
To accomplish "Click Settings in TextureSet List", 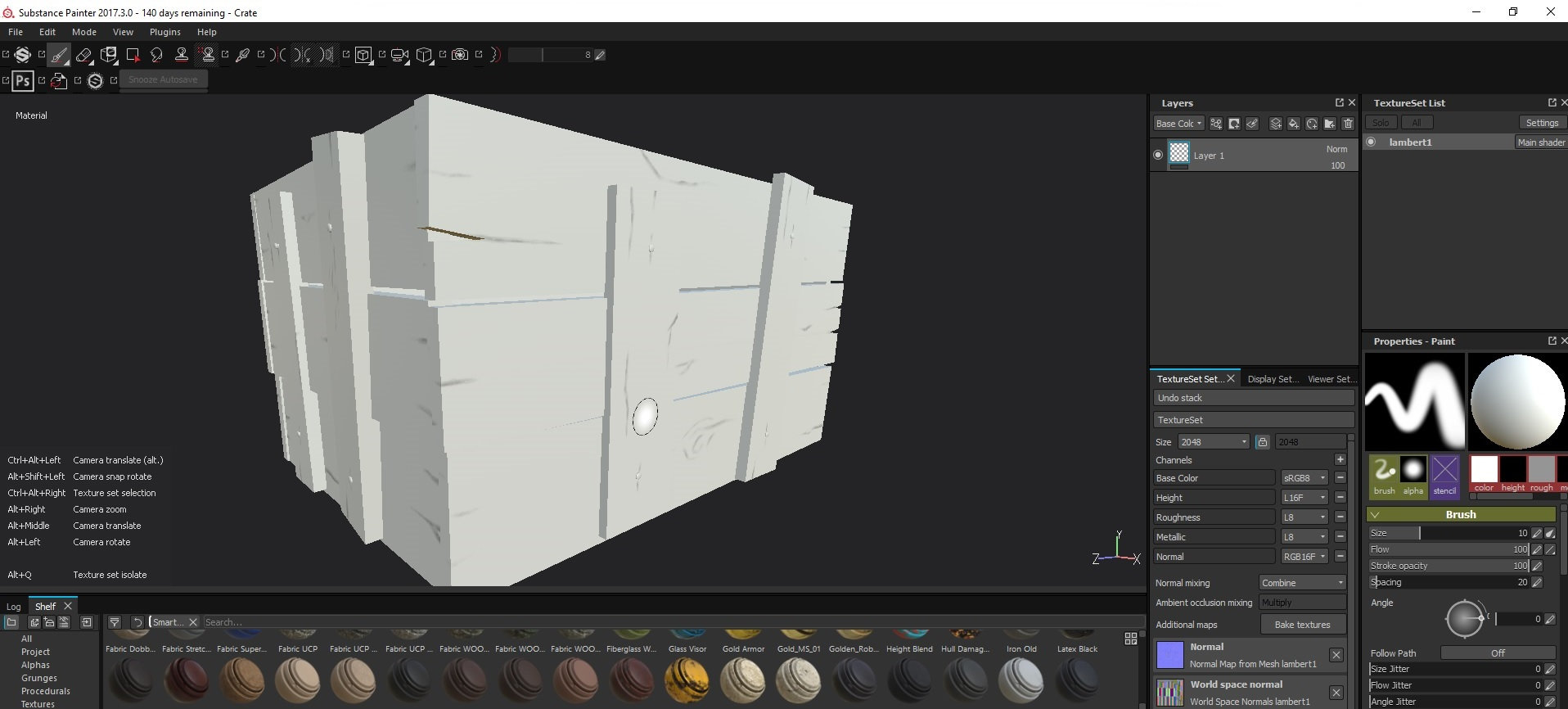I will (x=1542, y=123).
